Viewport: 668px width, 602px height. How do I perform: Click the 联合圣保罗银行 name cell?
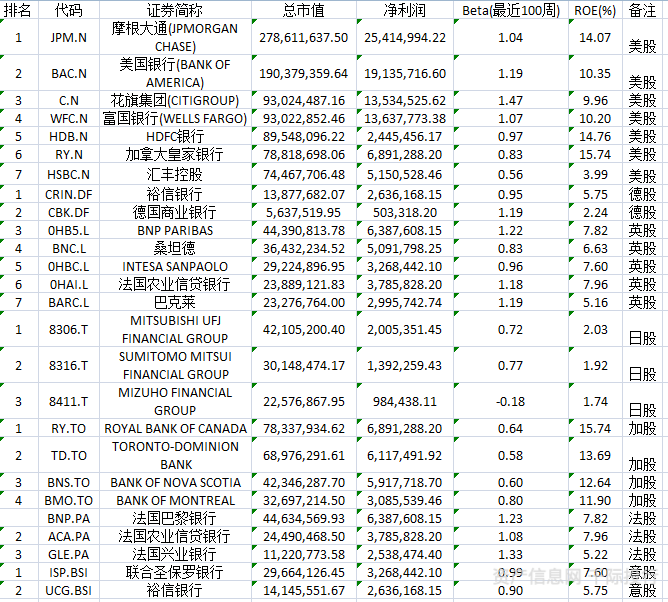(x=175, y=572)
